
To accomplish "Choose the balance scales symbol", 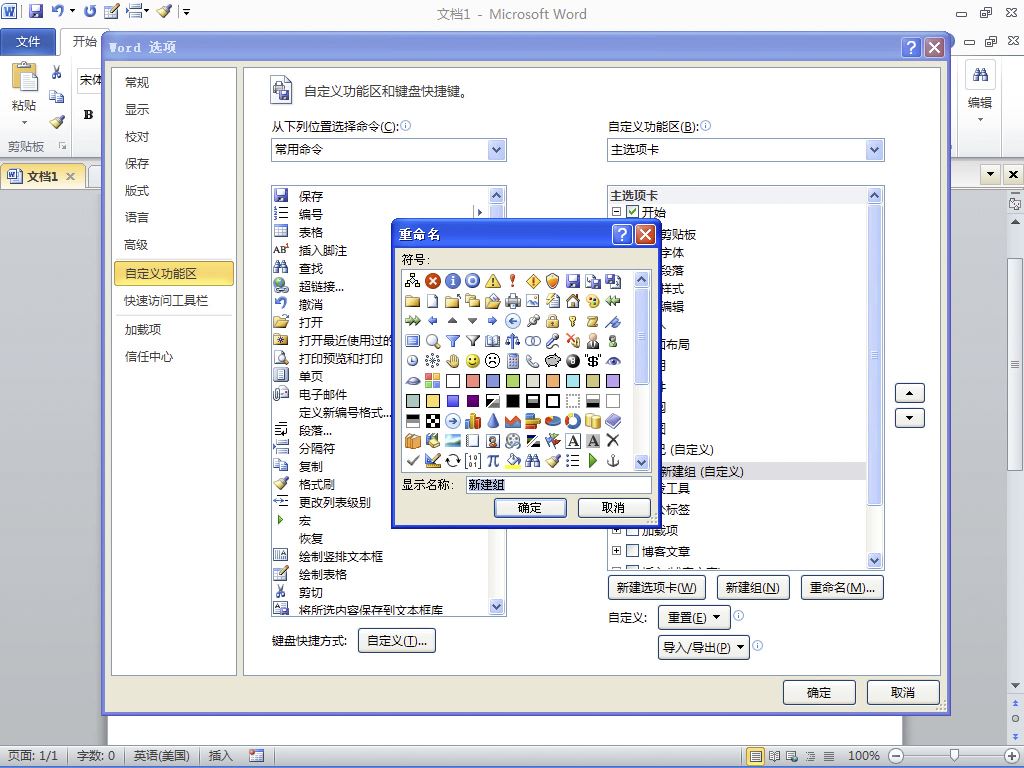I will pos(513,341).
